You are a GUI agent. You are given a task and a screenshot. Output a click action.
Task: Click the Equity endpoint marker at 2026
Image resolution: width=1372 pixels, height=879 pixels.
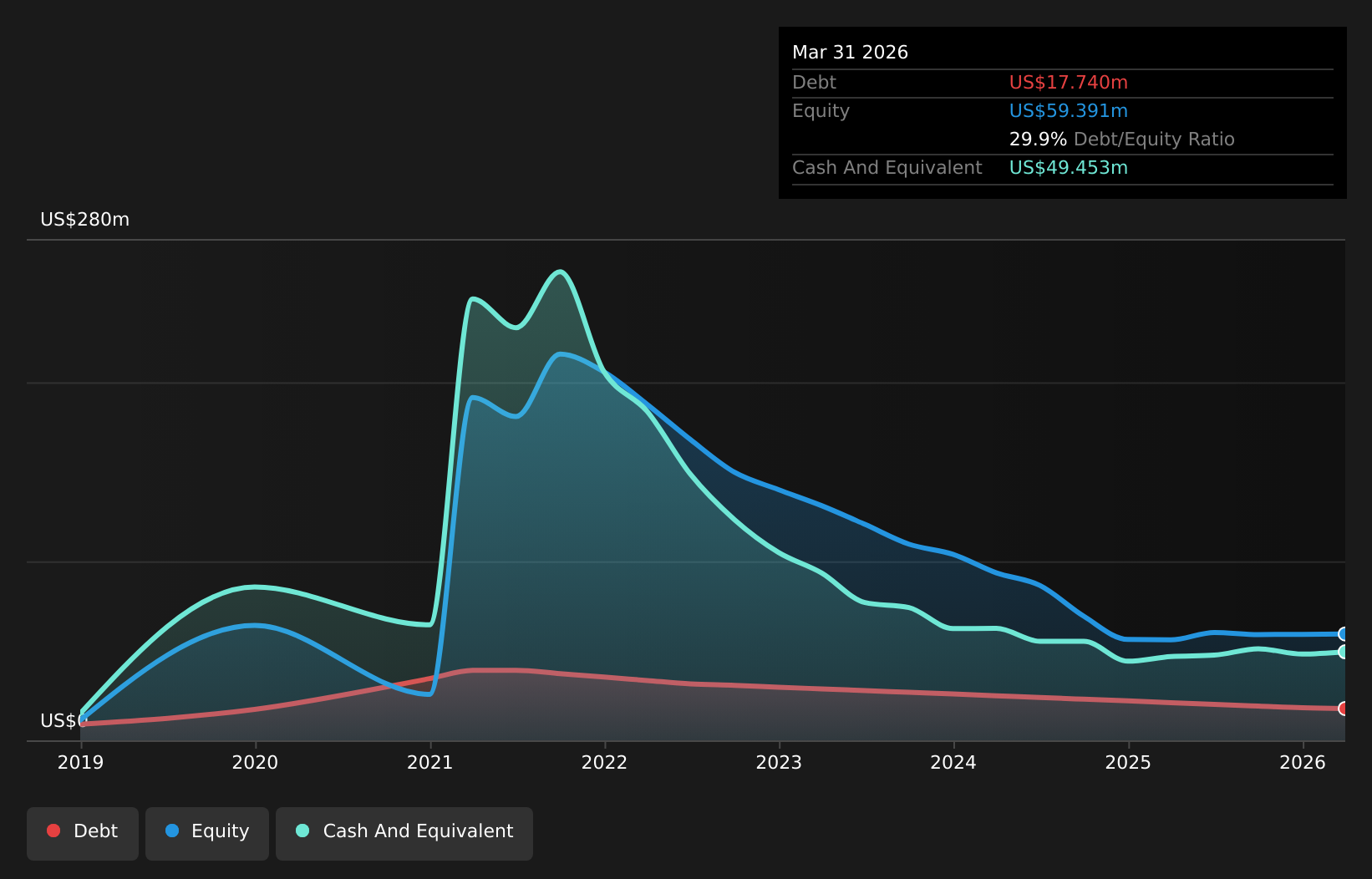point(1344,634)
